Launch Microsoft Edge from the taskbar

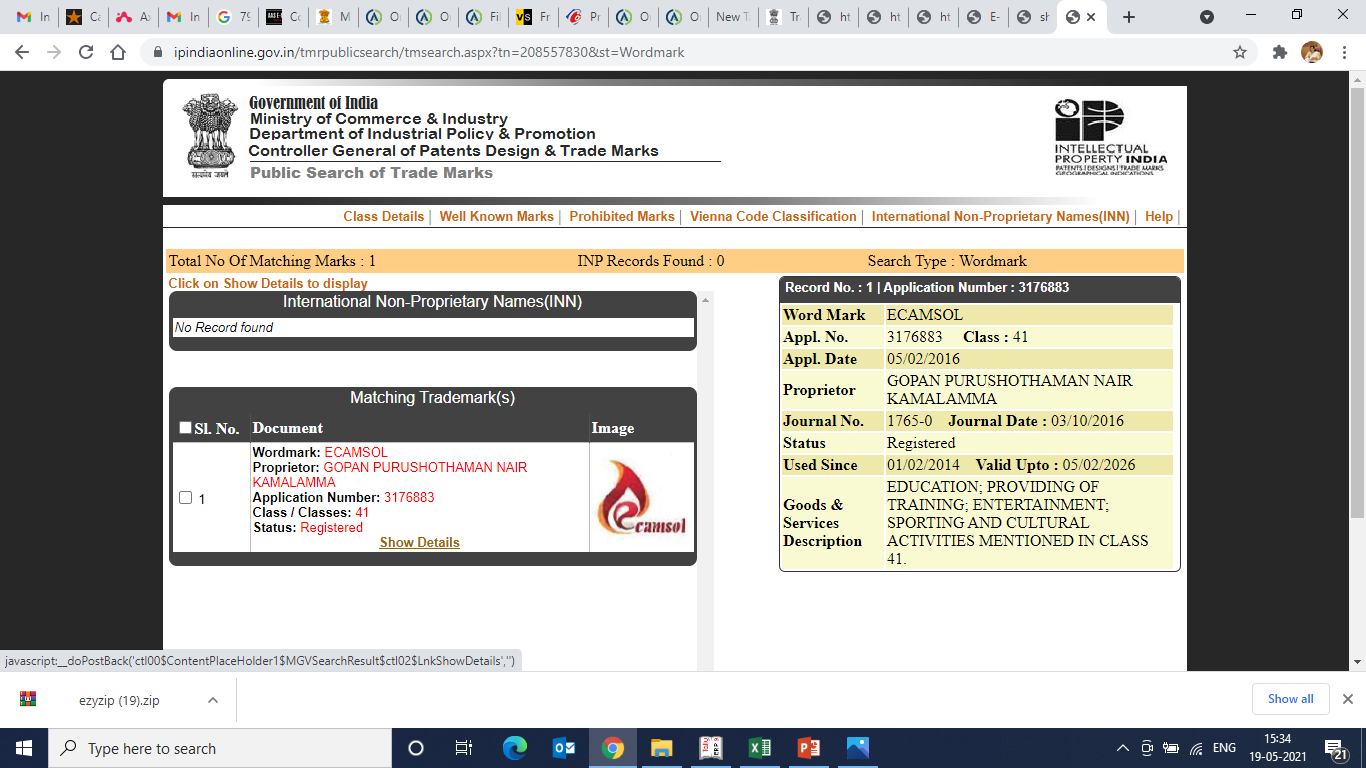(514, 748)
